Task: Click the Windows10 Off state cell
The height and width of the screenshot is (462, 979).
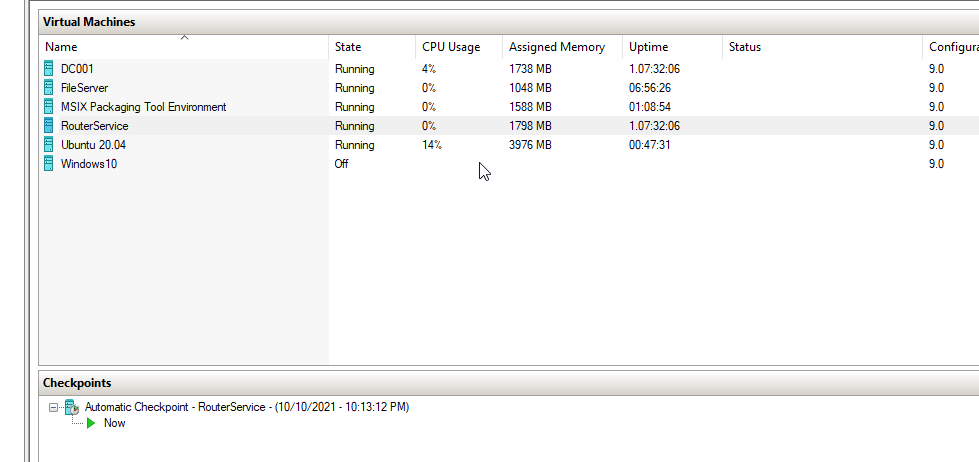Action: point(342,164)
